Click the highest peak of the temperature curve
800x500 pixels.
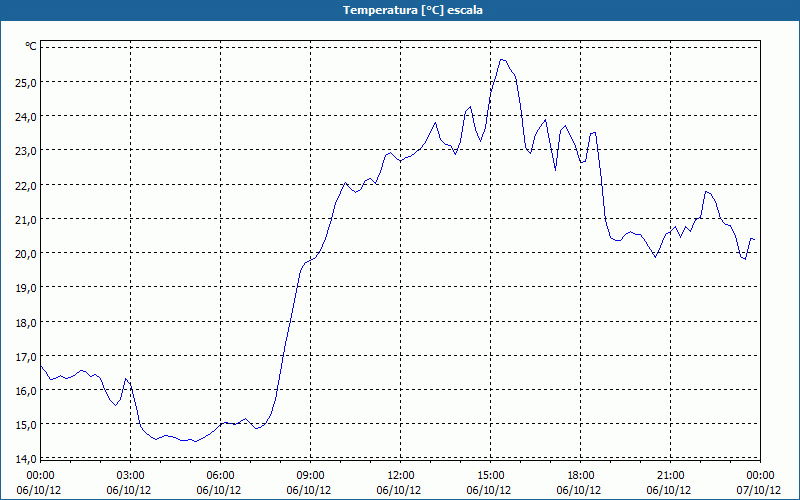(502, 60)
